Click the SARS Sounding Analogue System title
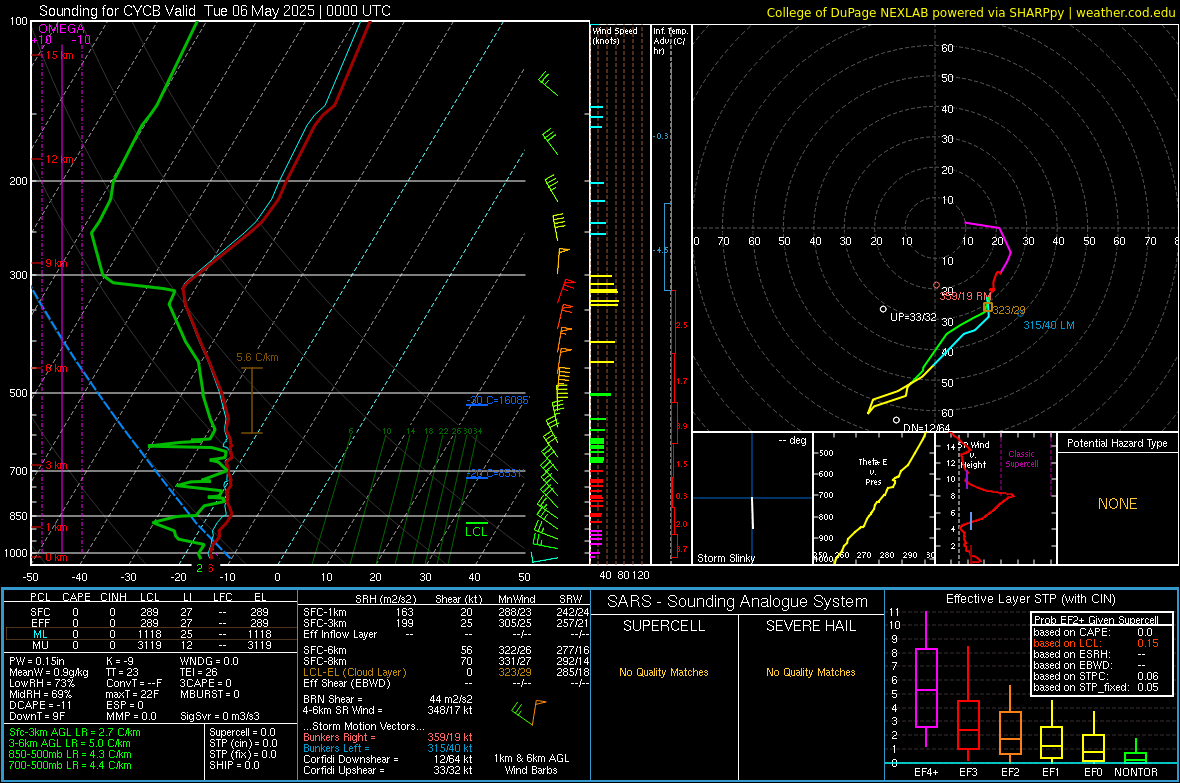Screen dimensions: 1180x783 pos(737,602)
